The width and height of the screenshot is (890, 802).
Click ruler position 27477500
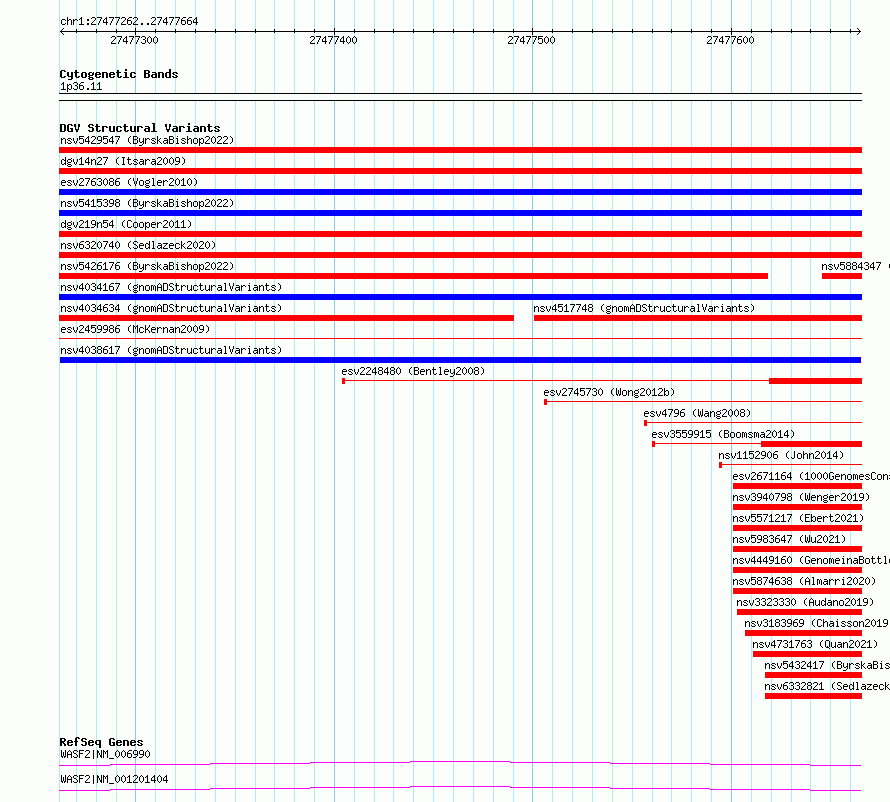531,40
